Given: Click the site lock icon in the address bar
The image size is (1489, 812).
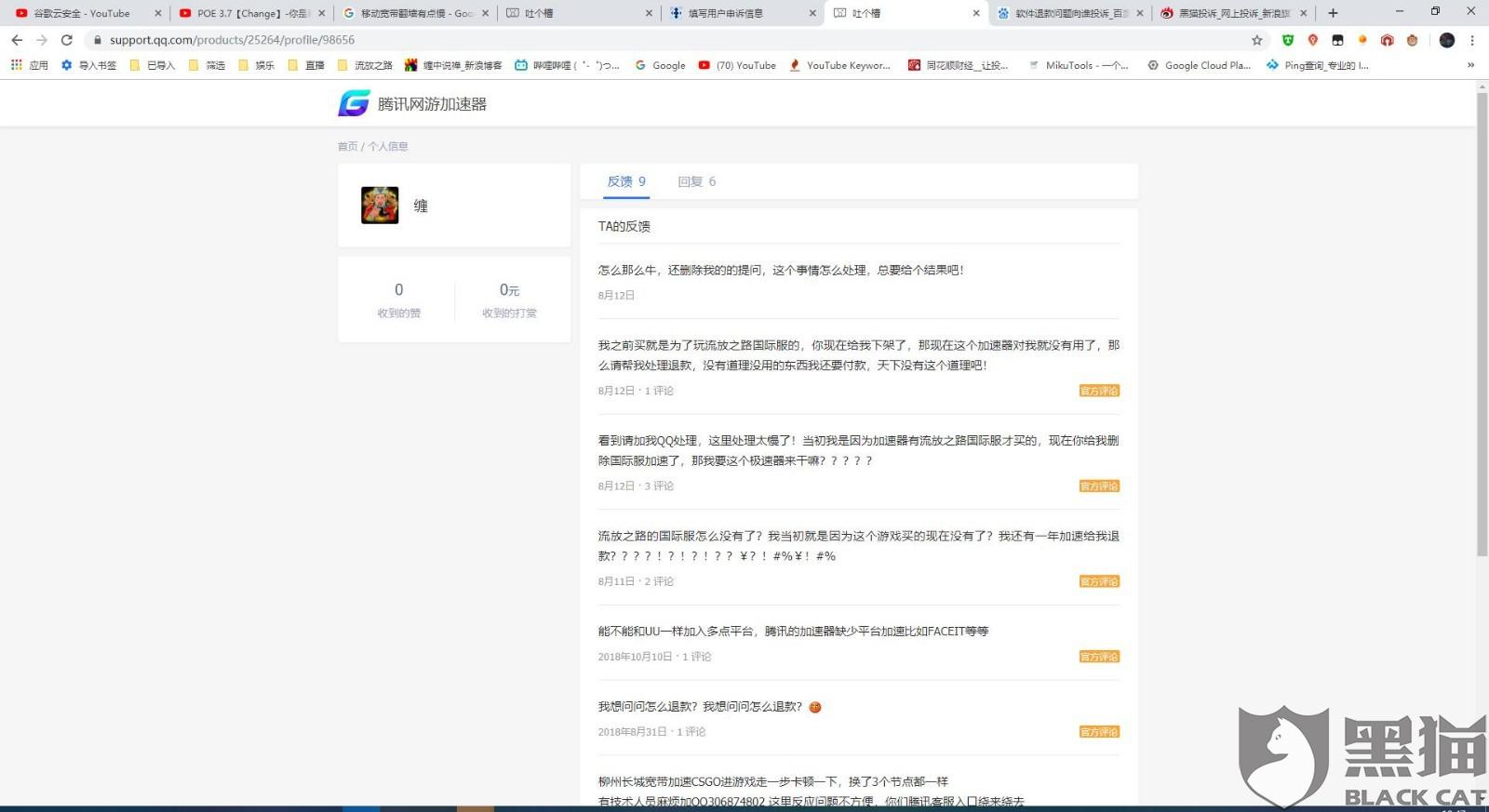Looking at the screenshot, I should (x=97, y=40).
